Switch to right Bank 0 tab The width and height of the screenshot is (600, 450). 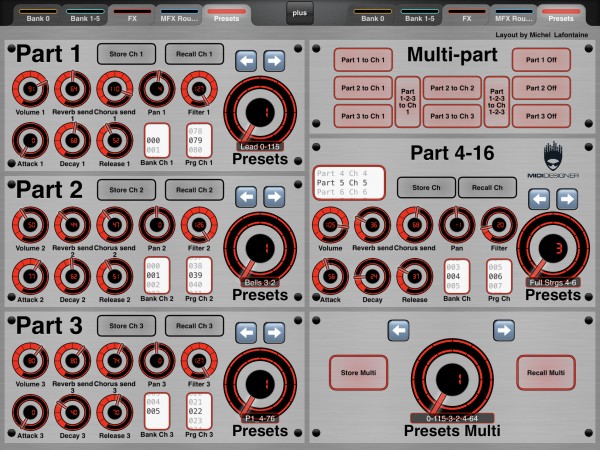[x=372, y=15]
